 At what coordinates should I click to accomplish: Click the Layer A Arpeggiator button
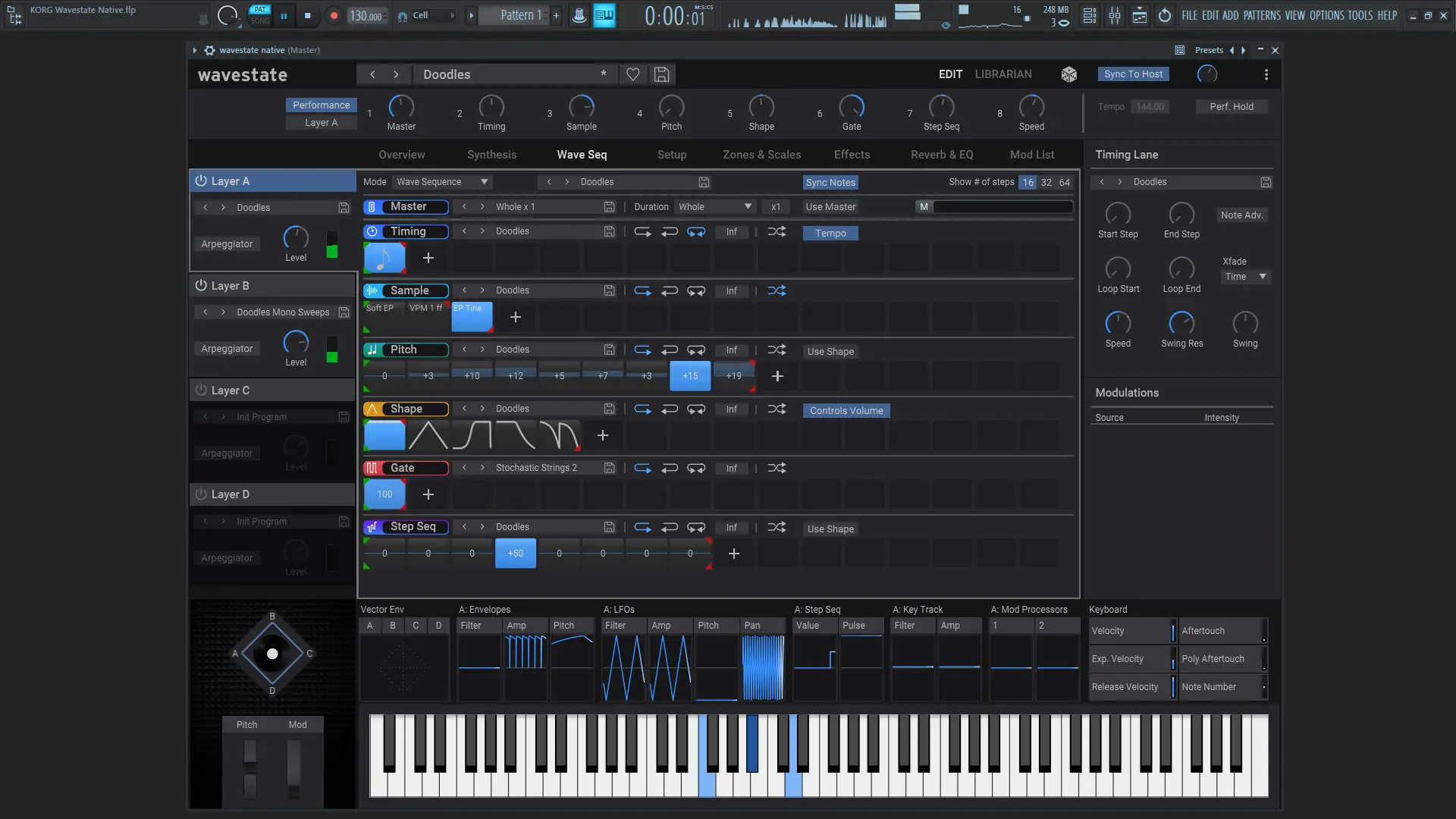pos(227,244)
